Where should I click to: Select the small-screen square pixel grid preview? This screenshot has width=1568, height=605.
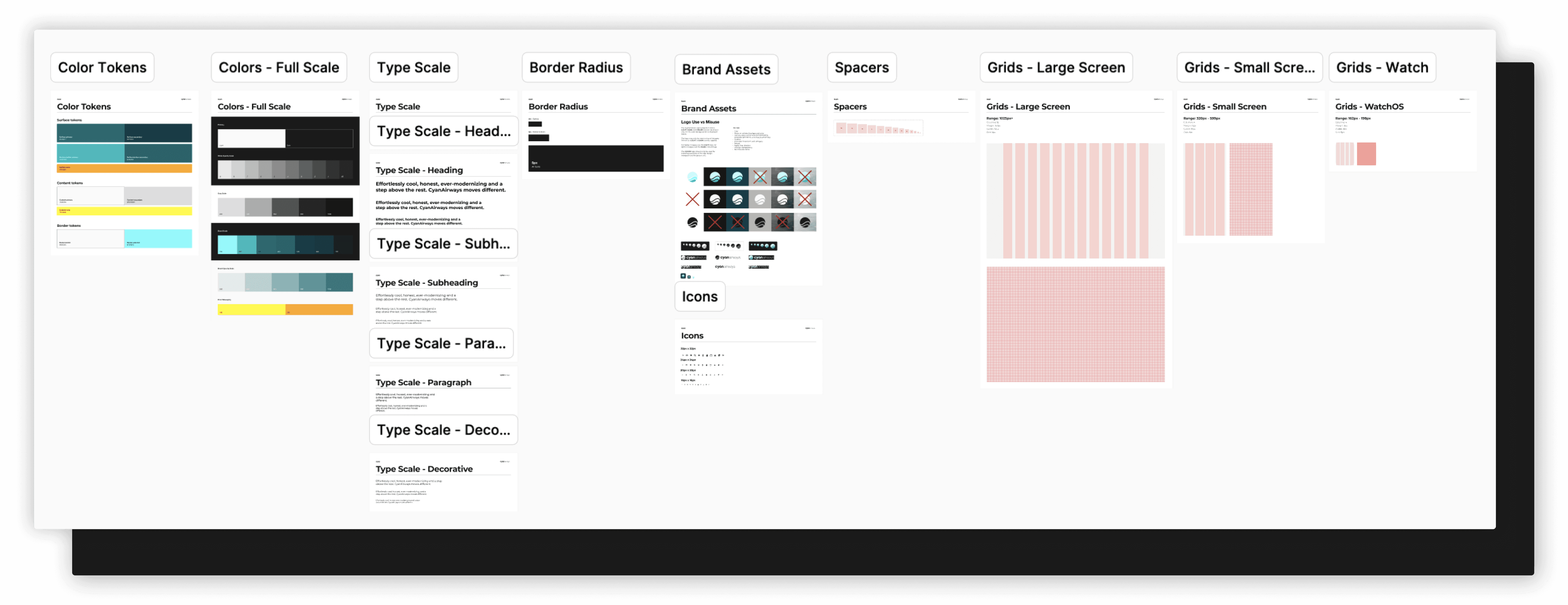(x=1251, y=189)
